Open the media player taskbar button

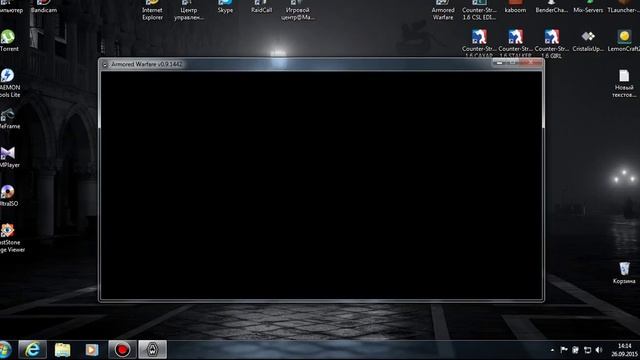point(92,350)
